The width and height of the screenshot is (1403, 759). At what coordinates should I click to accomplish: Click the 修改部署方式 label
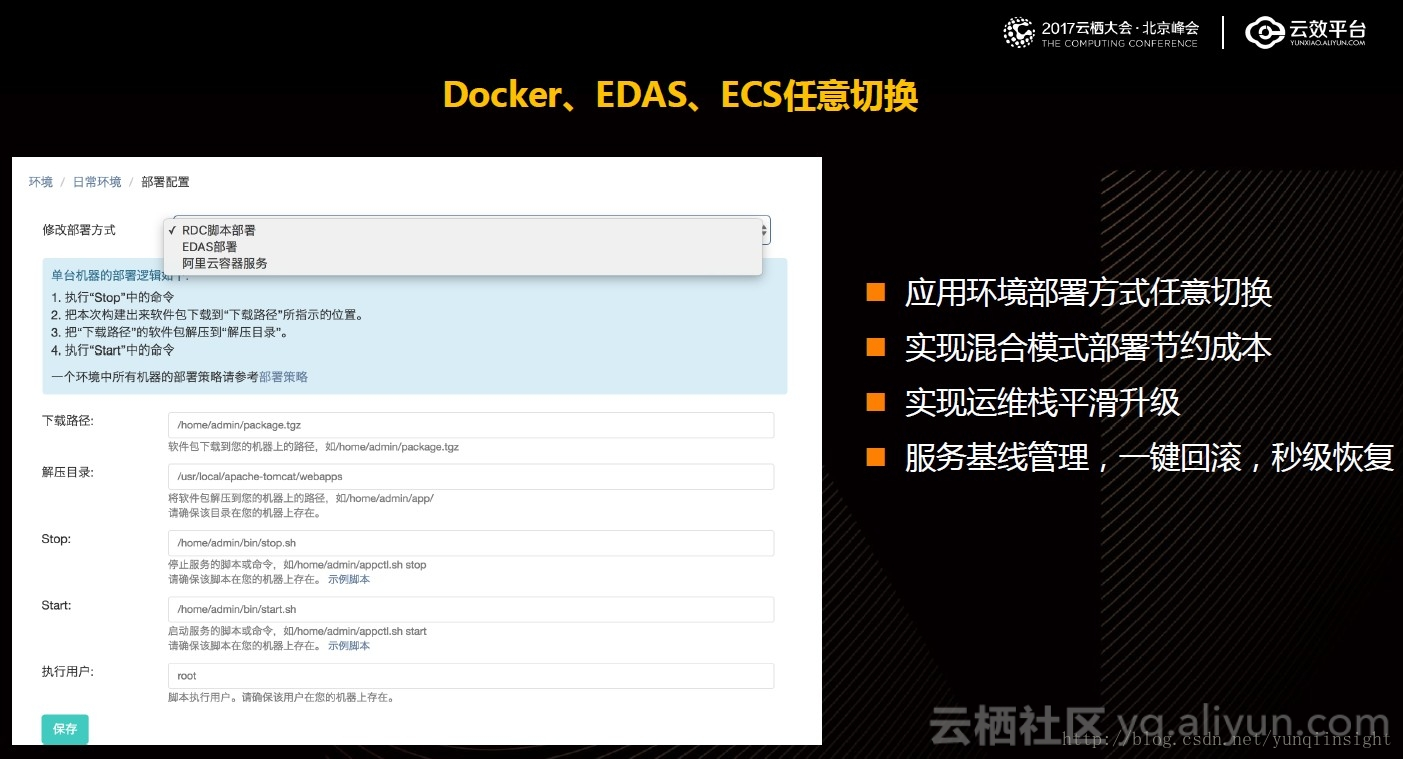79,230
